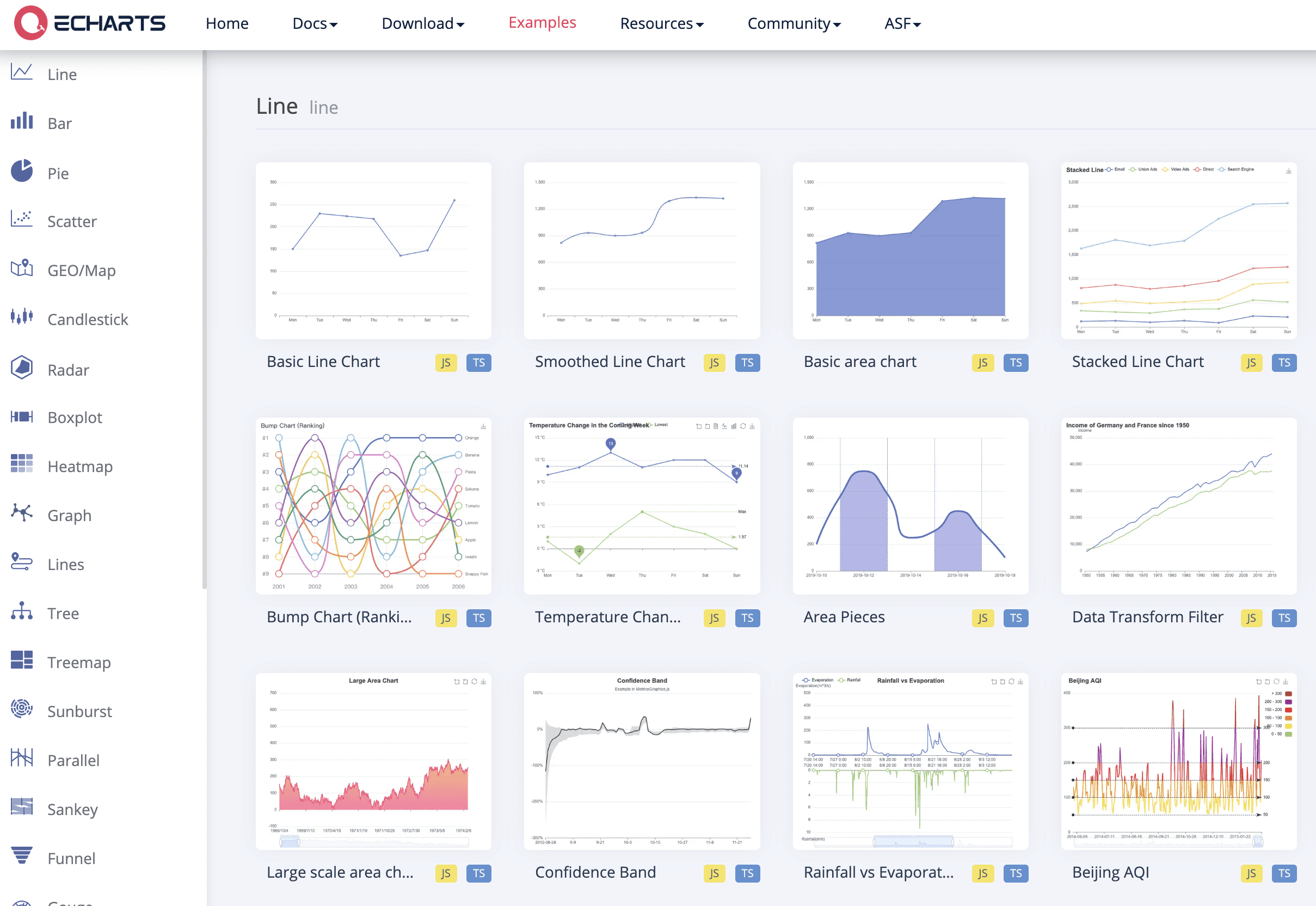Open the Bump Chart (Ranking) thumbnail
Viewport: 1316px width, 906px height.
click(373, 506)
